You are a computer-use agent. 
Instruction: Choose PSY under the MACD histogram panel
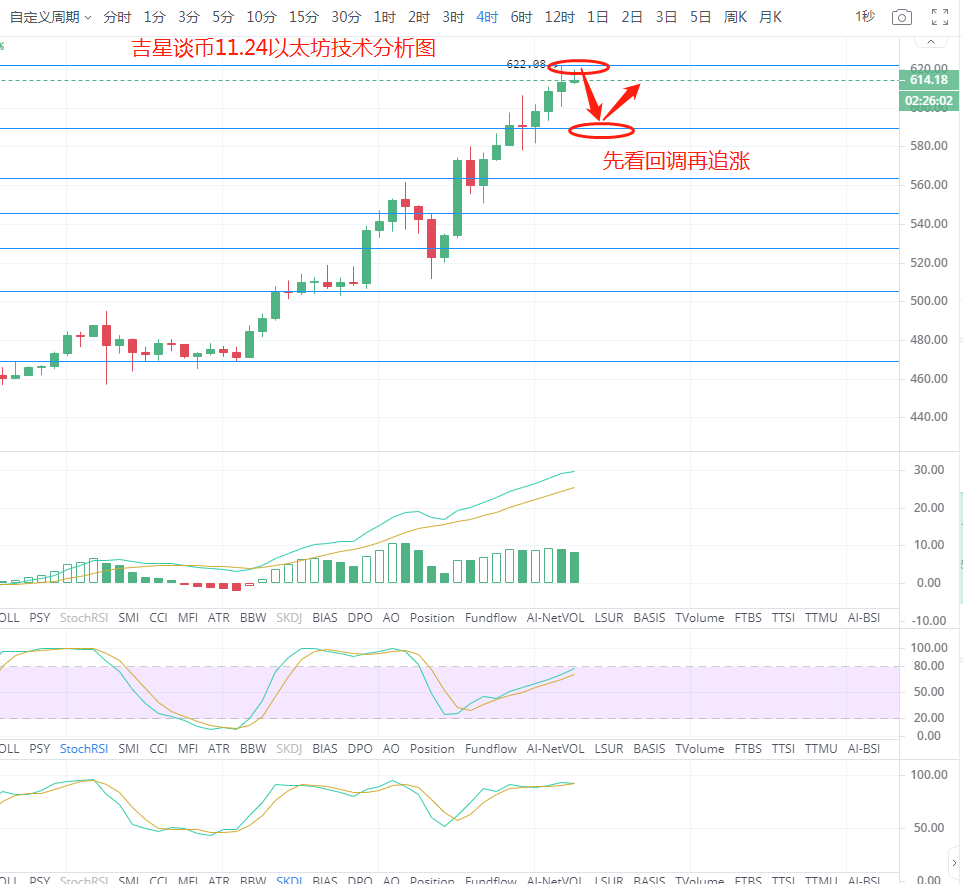tap(40, 617)
